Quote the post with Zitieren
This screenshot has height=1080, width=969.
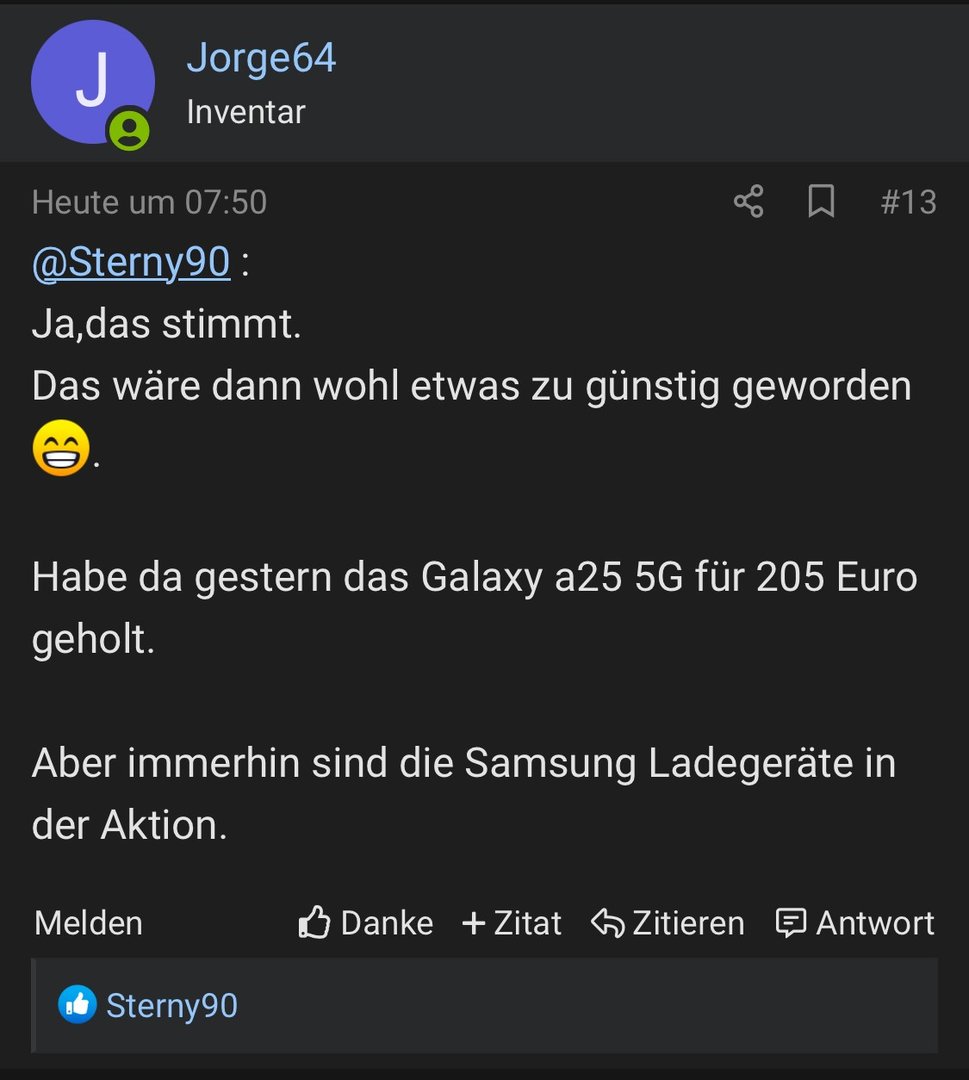pos(688,923)
